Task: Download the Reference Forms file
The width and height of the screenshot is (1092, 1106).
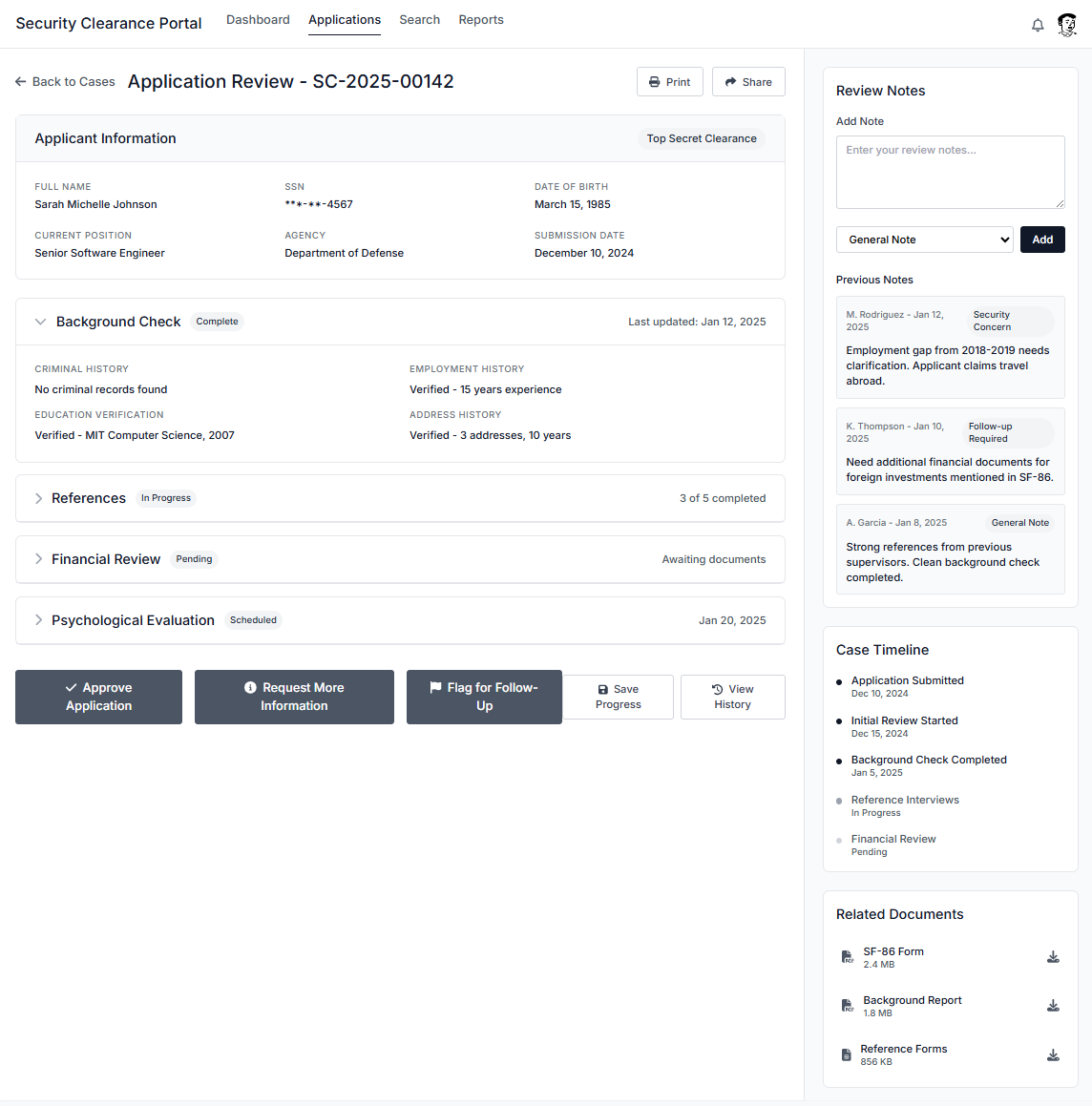Action: click(1053, 1055)
